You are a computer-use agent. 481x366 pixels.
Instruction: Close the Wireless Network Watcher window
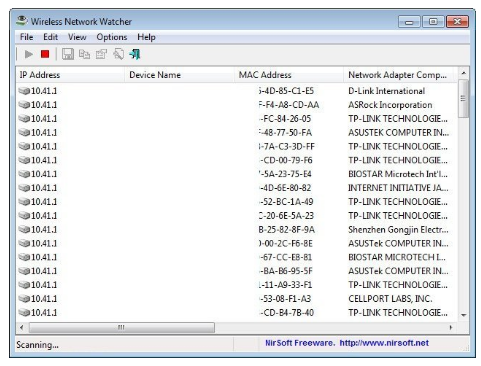[x=457, y=22]
